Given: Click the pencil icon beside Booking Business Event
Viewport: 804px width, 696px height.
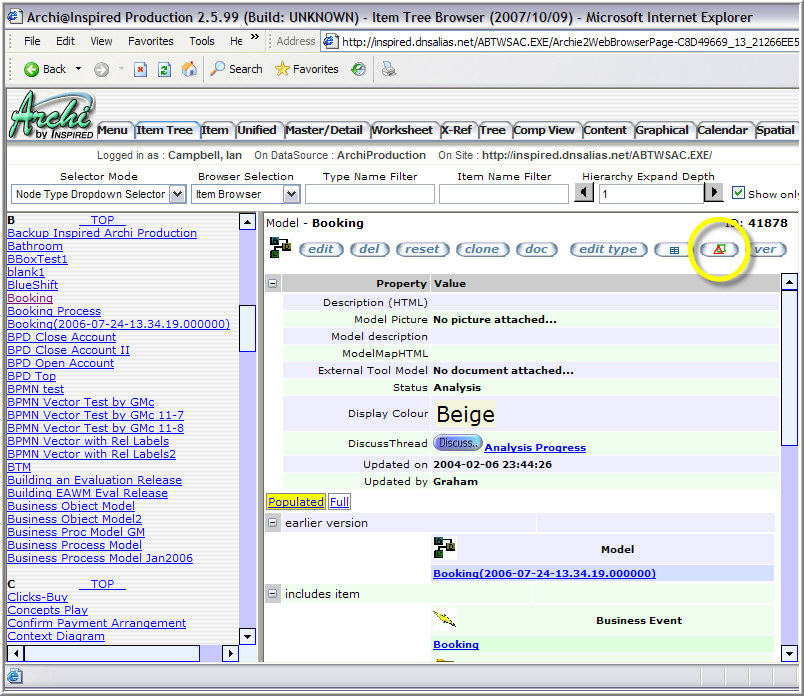Looking at the screenshot, I should tap(443, 618).
